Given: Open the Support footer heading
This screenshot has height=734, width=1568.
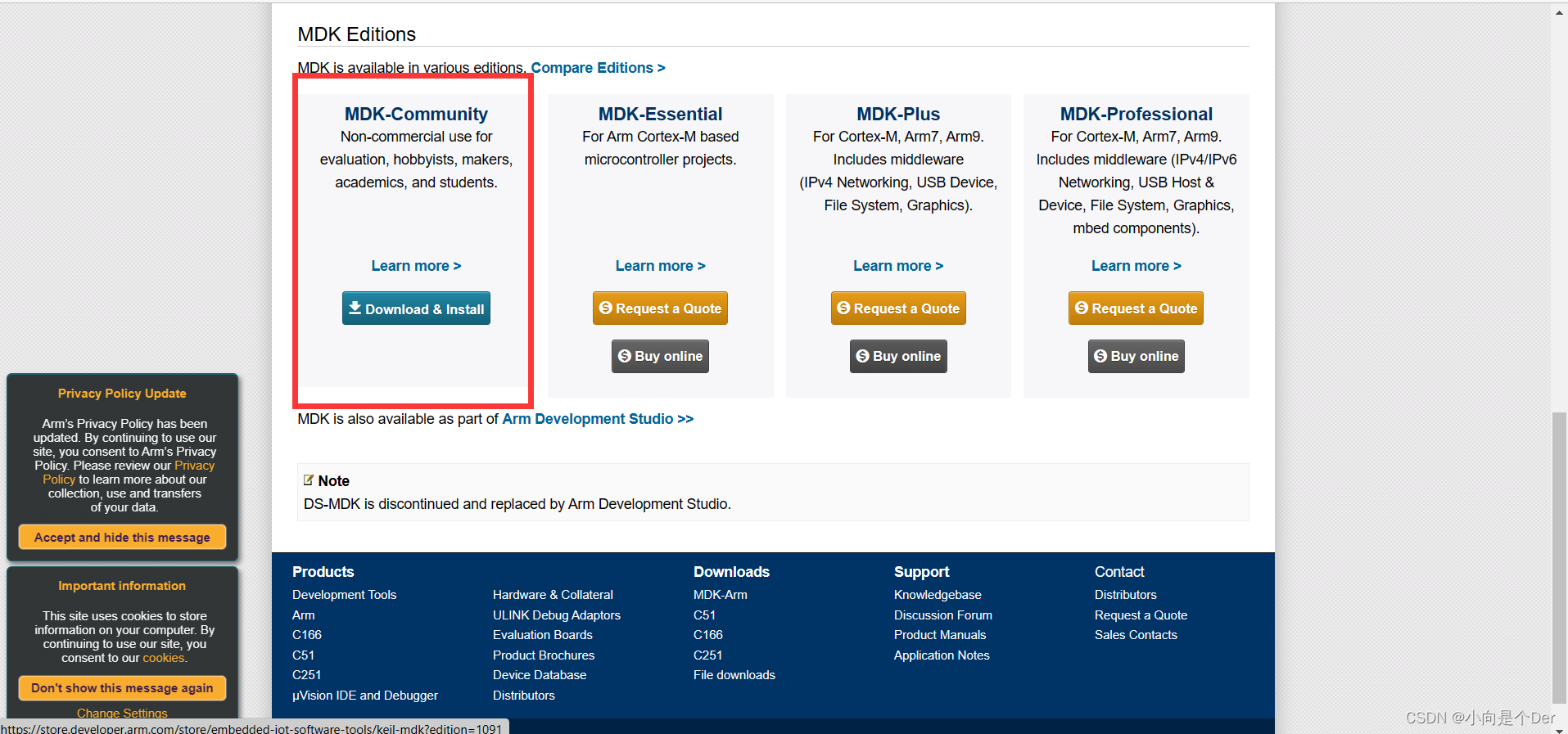Looking at the screenshot, I should (921, 572).
